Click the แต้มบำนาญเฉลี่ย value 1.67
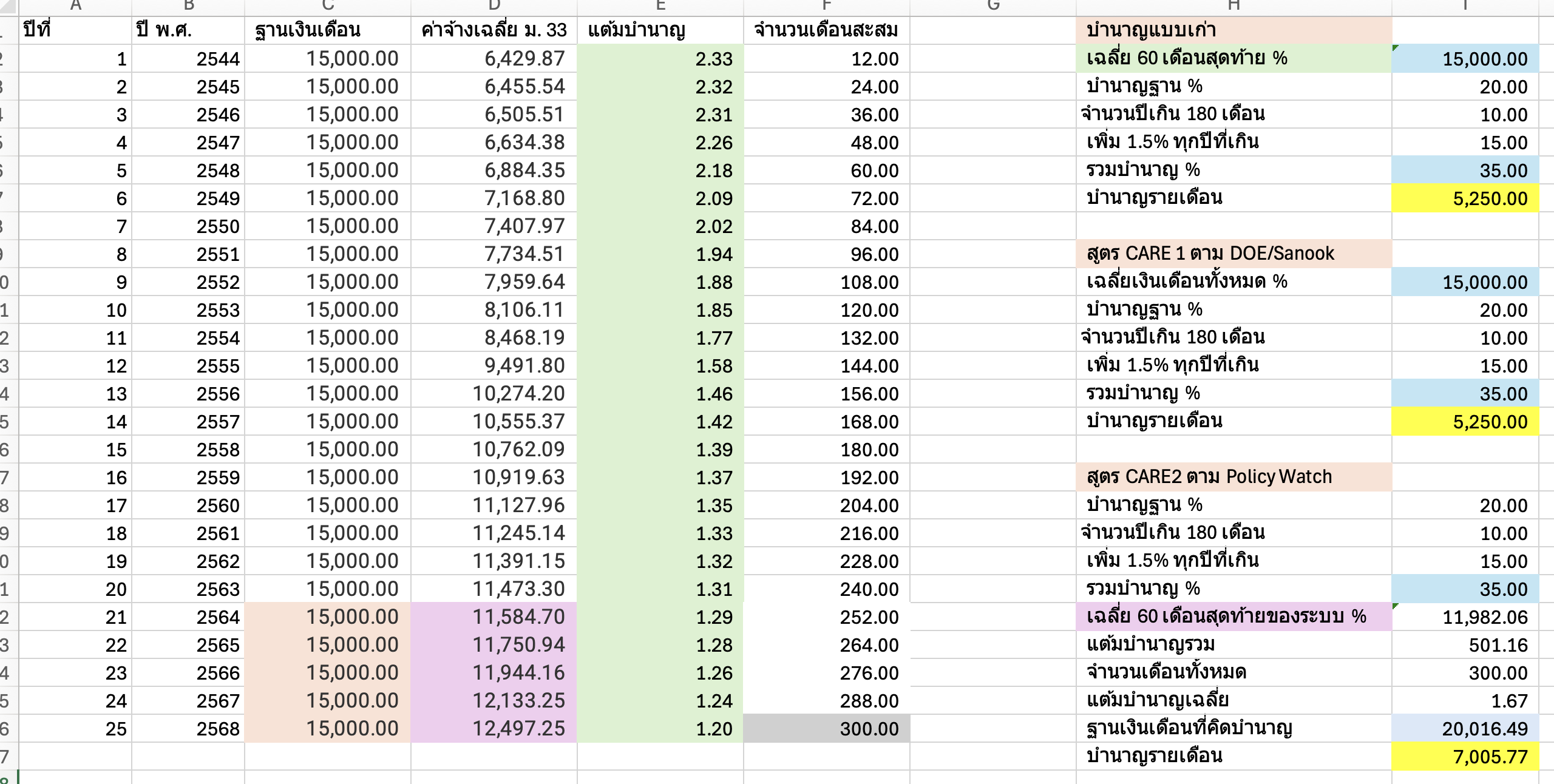Viewport: 1554px width, 784px height. click(1465, 701)
